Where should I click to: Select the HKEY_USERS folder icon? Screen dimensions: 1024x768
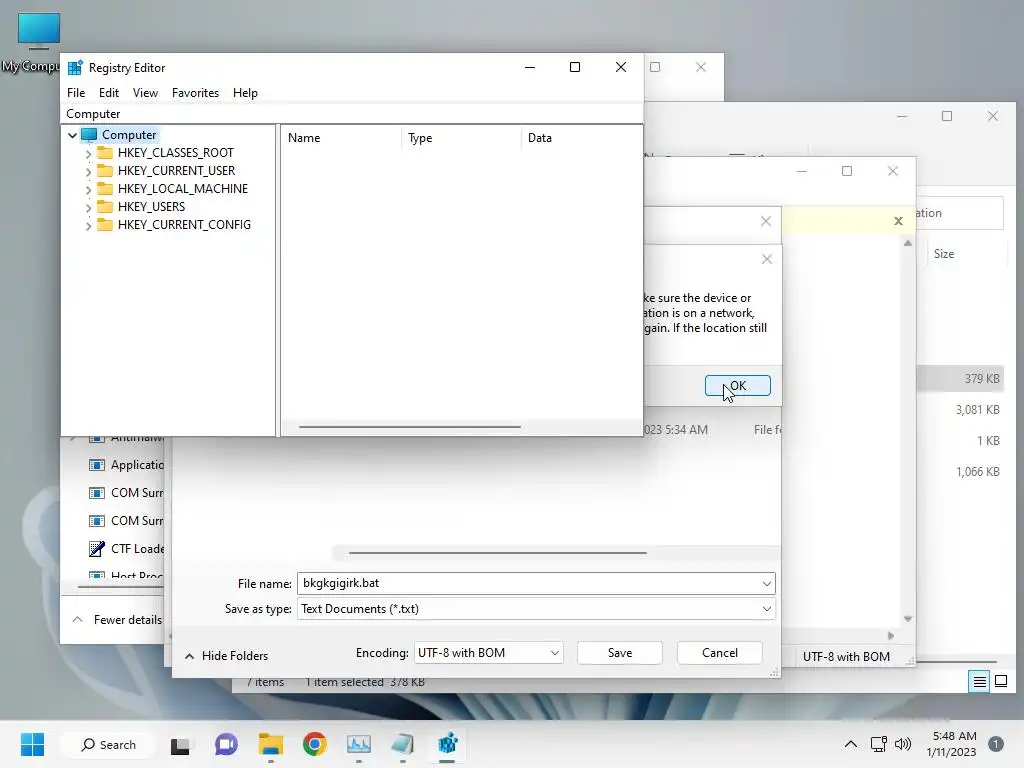click(104, 206)
